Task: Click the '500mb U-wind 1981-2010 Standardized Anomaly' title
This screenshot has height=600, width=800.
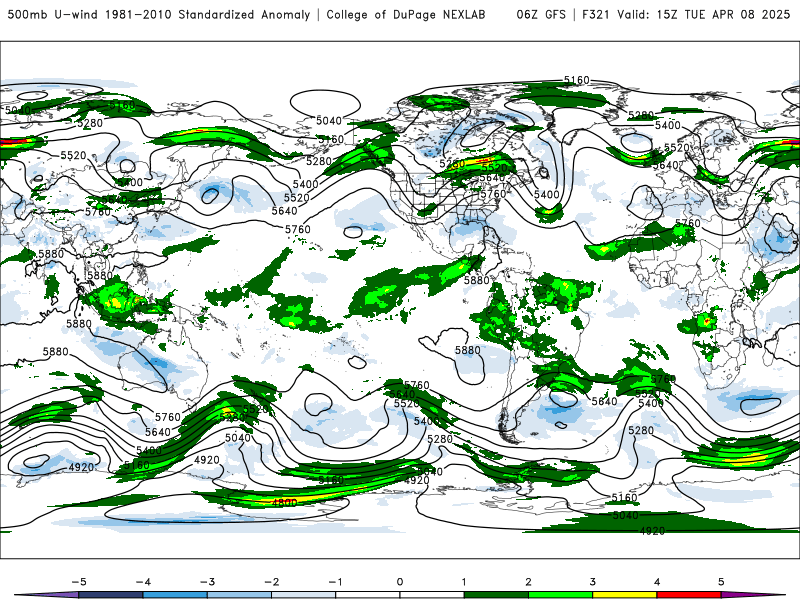Action: coord(159,14)
